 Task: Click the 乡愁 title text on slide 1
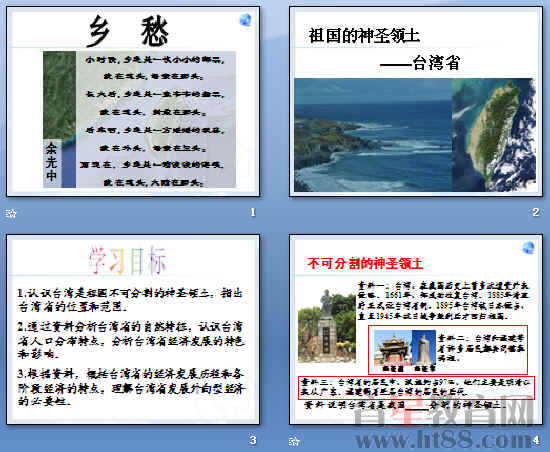[x=129, y=31]
